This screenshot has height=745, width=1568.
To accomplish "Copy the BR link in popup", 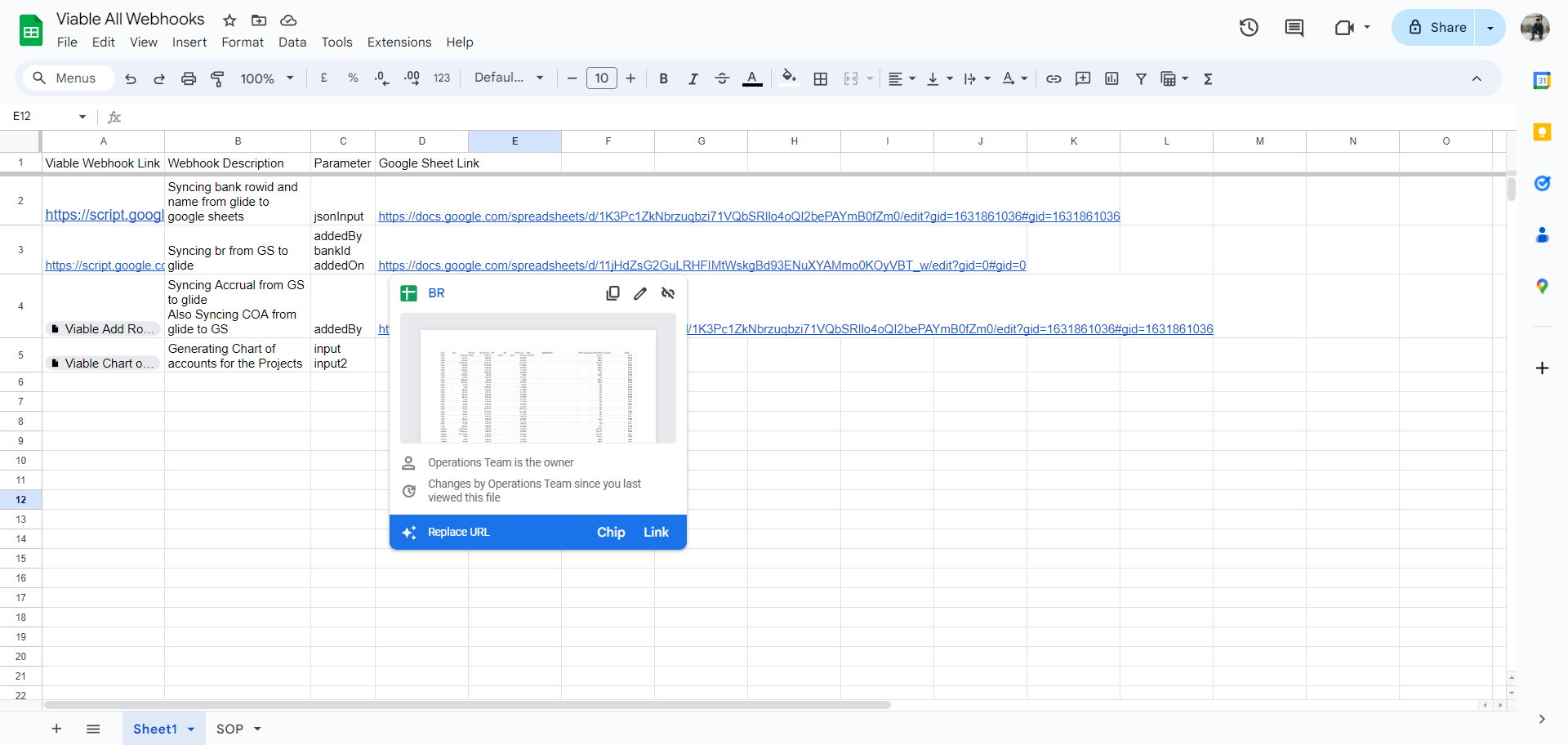I will coord(612,293).
